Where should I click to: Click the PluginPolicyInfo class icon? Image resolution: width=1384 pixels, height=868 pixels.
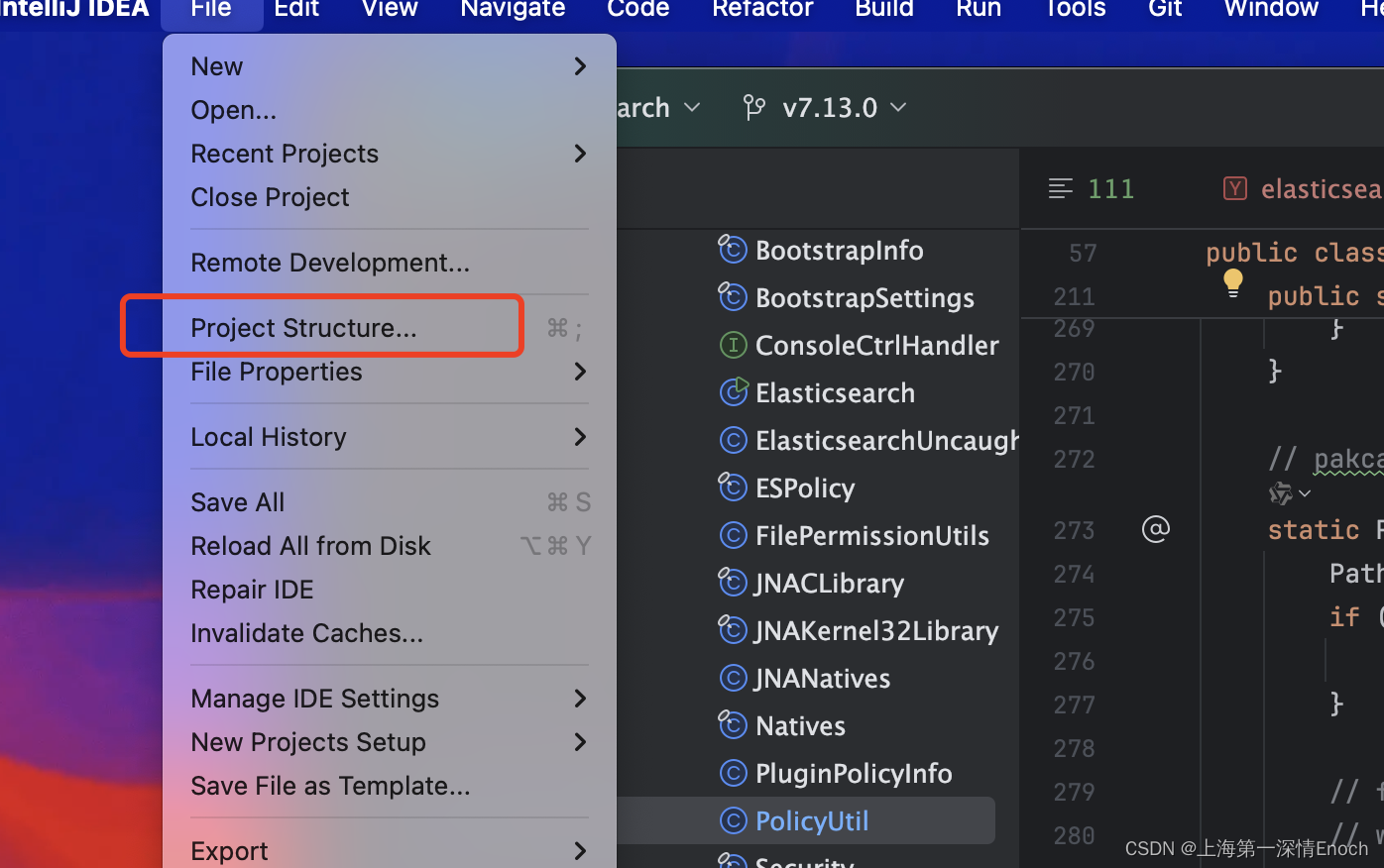pyautogui.click(x=732, y=773)
